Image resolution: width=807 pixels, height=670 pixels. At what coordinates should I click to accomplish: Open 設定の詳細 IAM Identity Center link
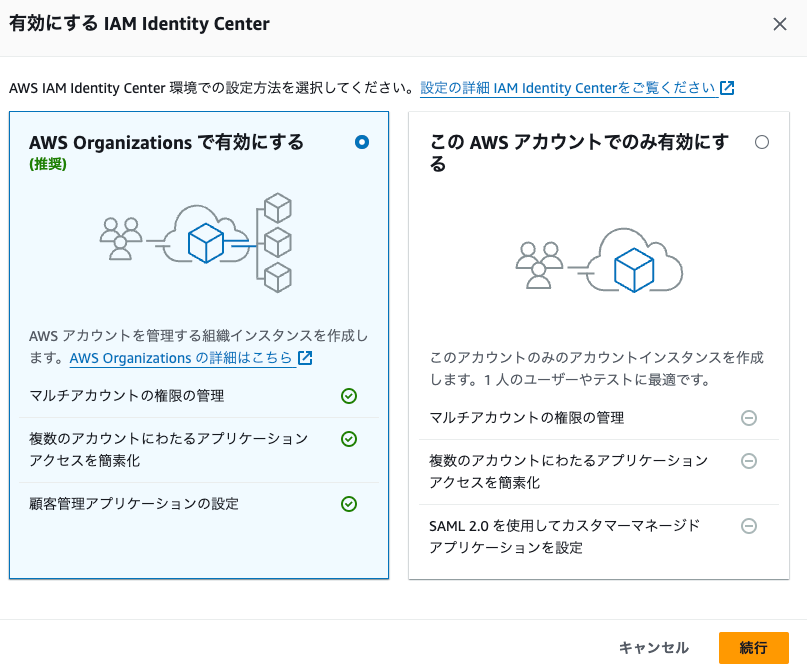click(568, 88)
